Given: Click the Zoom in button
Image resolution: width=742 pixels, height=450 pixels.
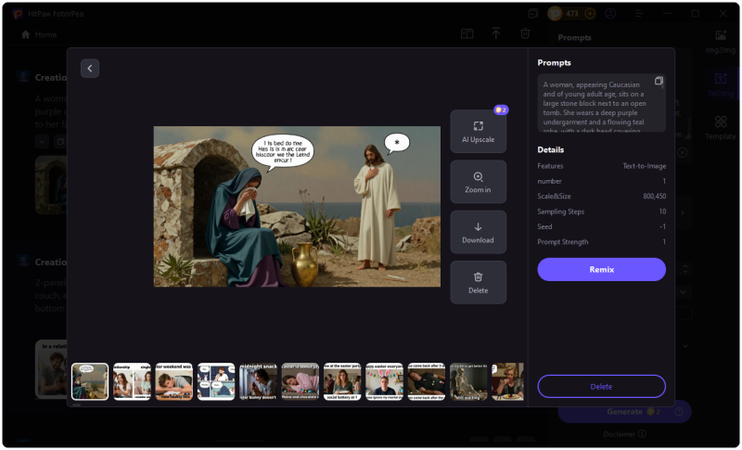Looking at the screenshot, I should coord(478,182).
